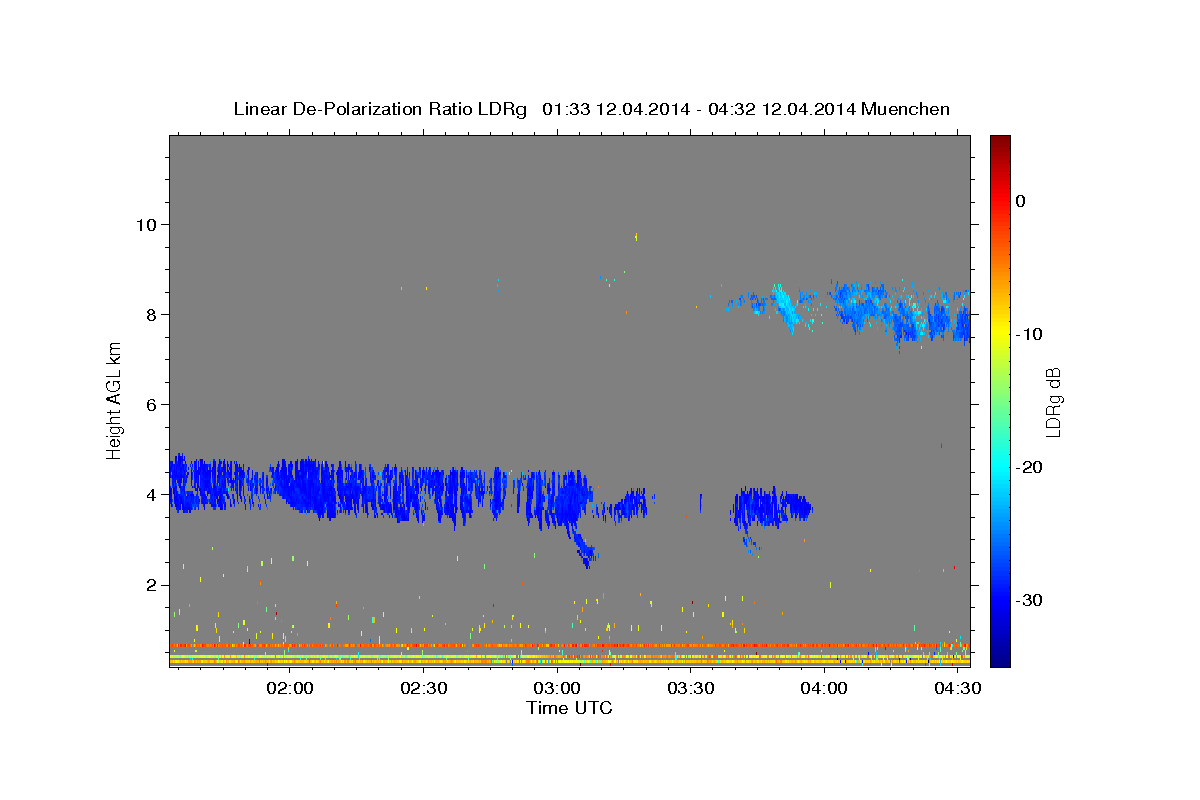Click the dark blue bottom of colorbar
The image size is (1200, 800).
1000,658
